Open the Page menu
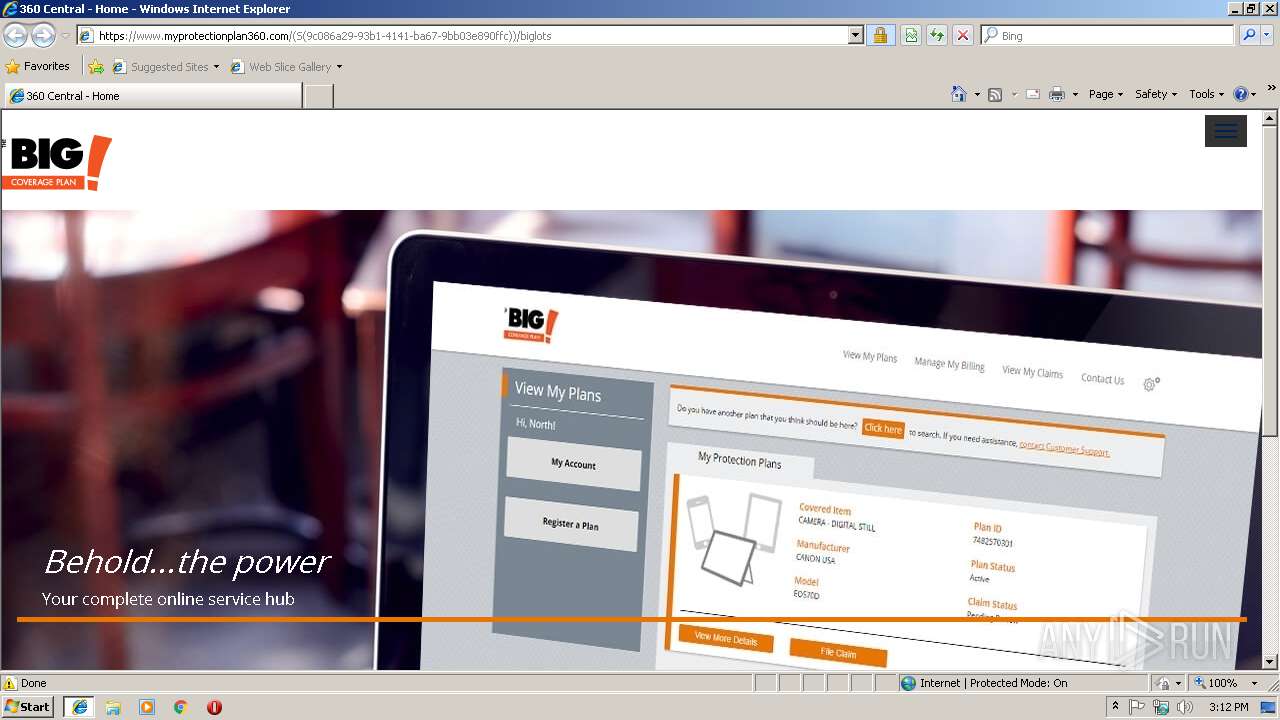Viewport: 1280px width, 720px height. pyautogui.click(x=1105, y=94)
